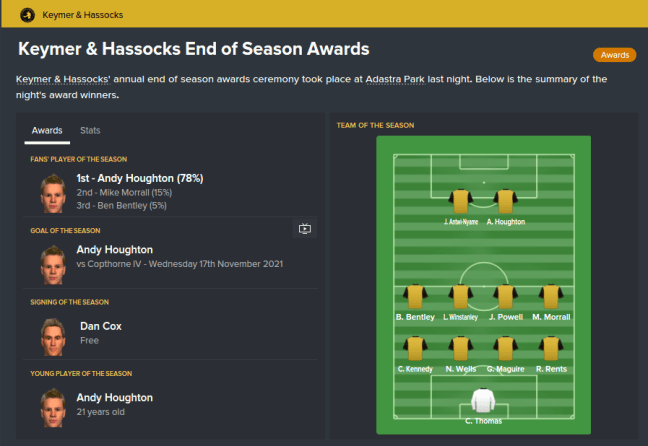Select R. Rents' defender shirt icon
Viewport: 648px width, 446px height.
pyautogui.click(x=550, y=348)
